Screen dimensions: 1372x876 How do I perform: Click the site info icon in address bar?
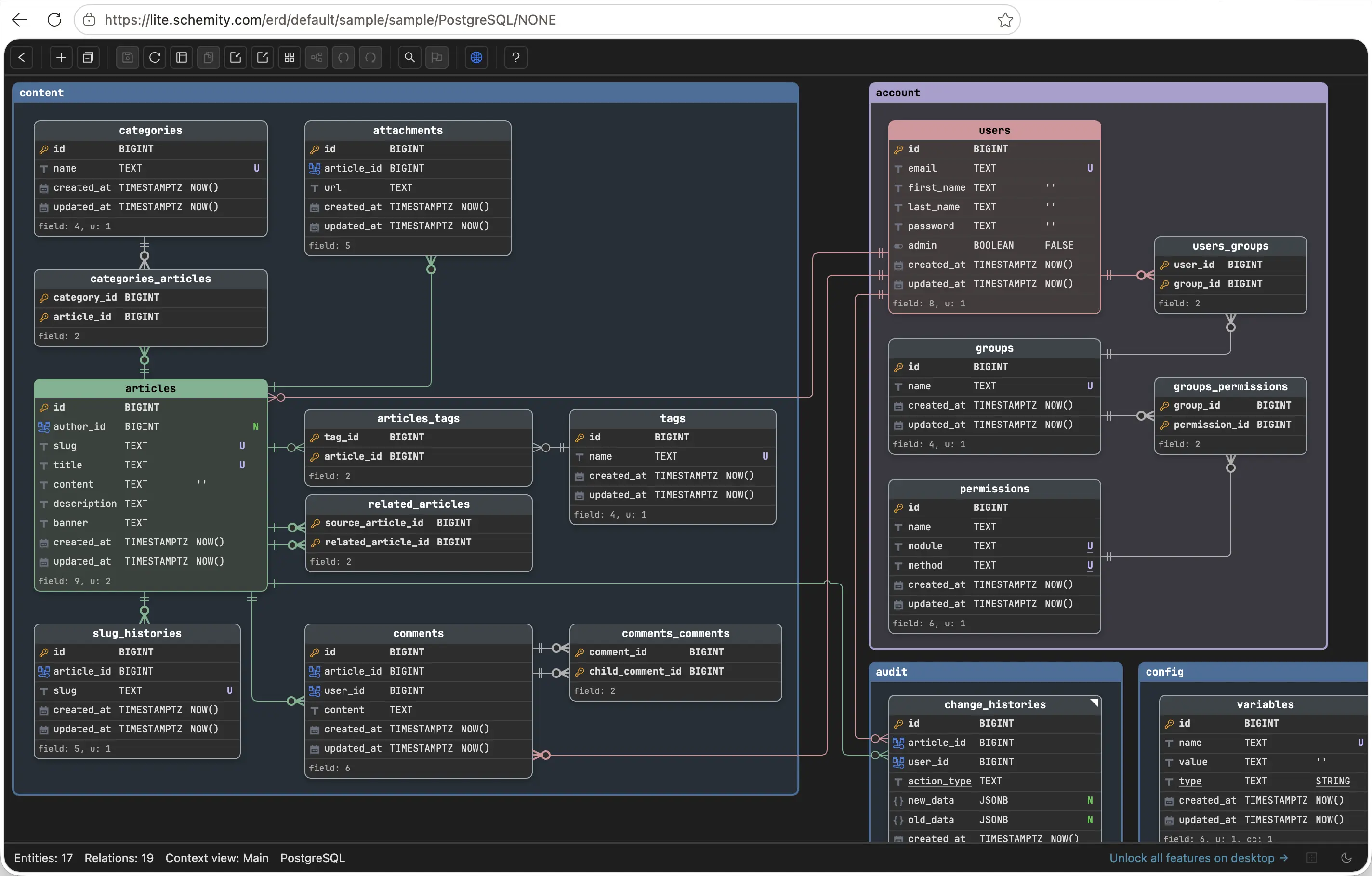90,20
